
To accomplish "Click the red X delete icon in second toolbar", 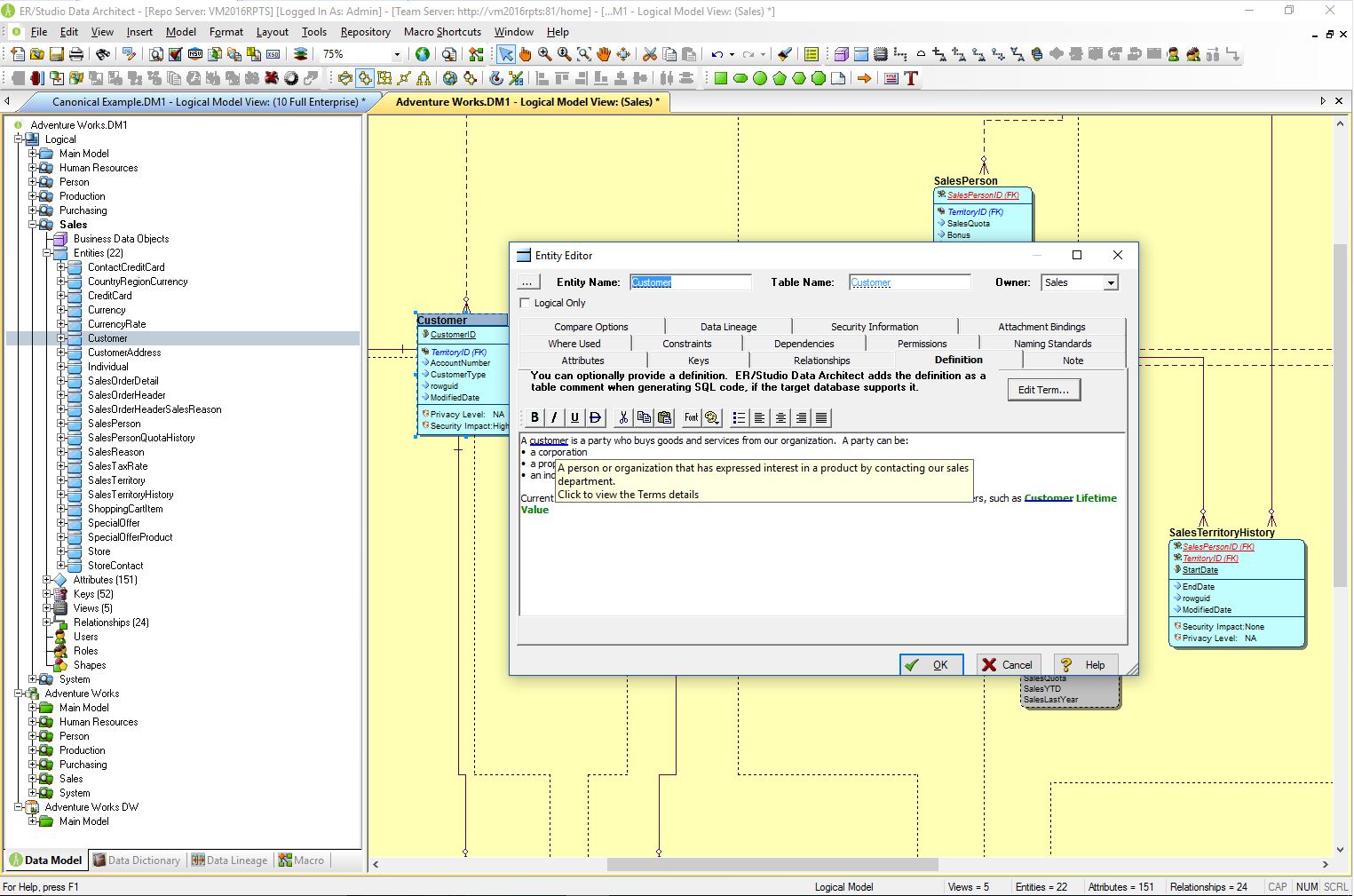I will tap(271, 78).
